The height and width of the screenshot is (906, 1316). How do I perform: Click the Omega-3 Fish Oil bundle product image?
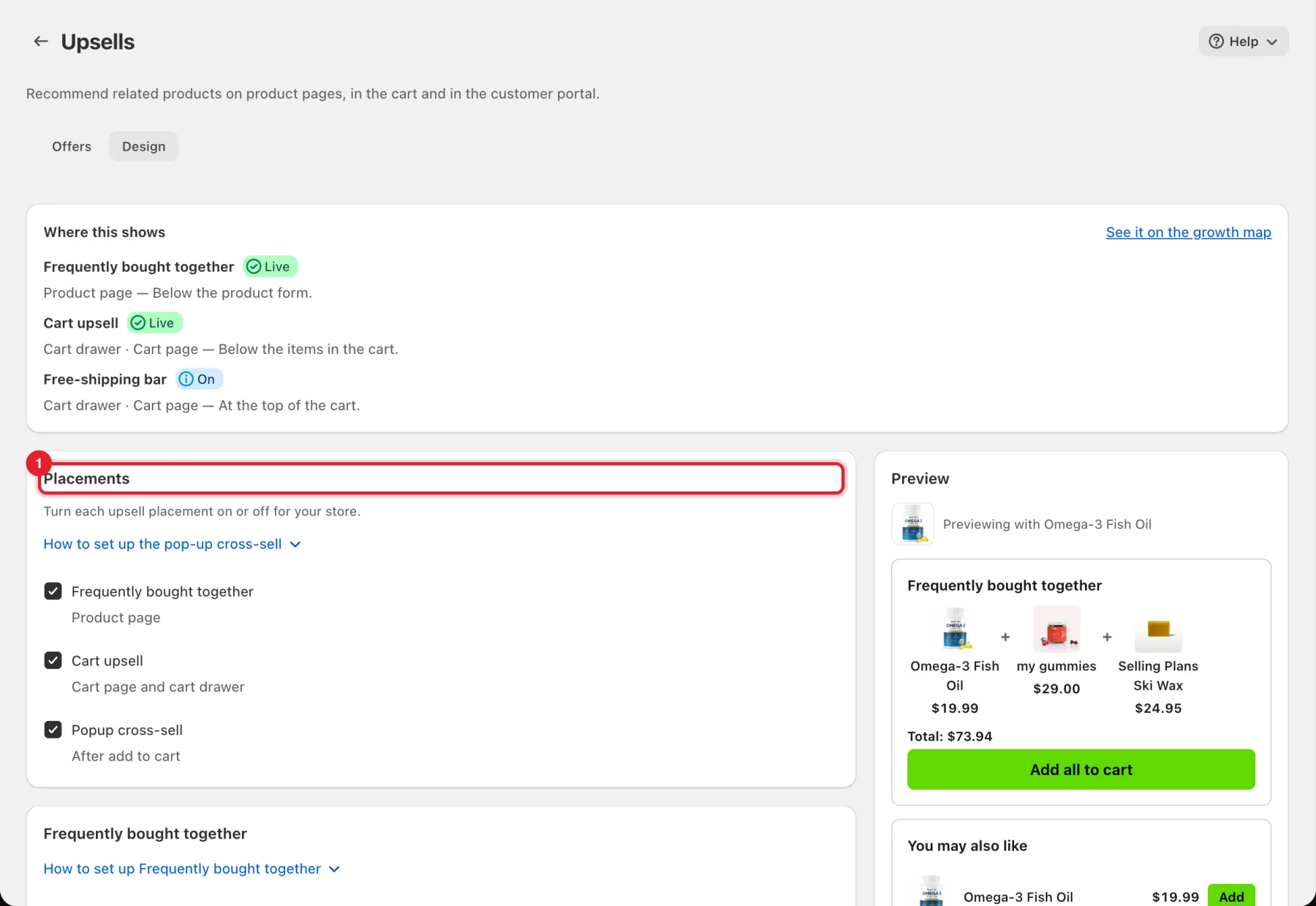pos(955,629)
